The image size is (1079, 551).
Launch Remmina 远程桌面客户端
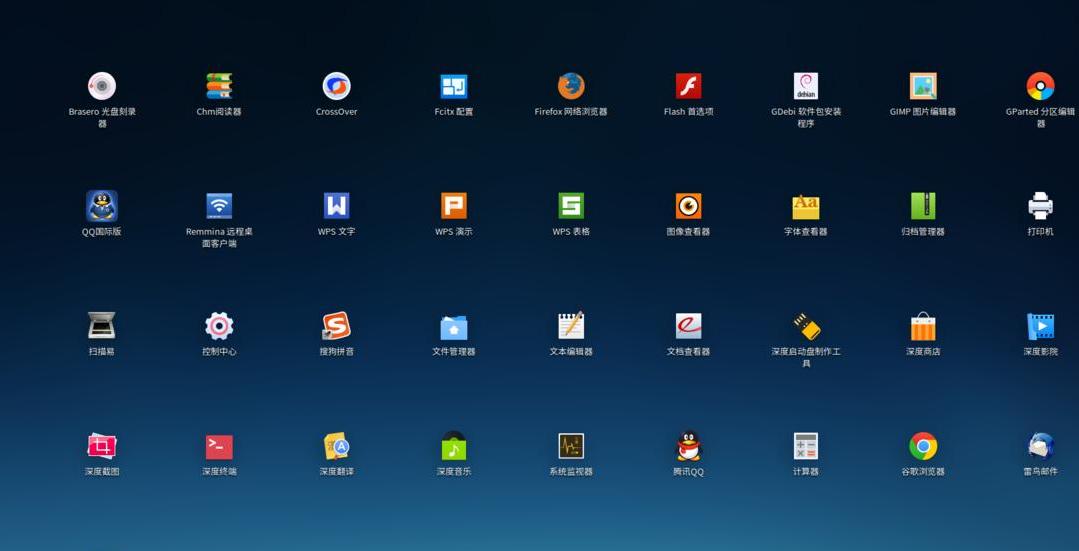(219, 206)
